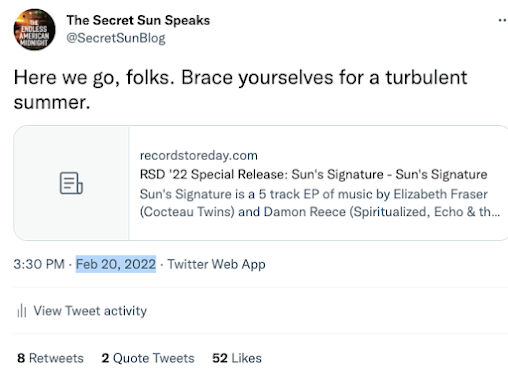View the 52 Likes list
This screenshot has height=374, width=508.
click(237, 358)
